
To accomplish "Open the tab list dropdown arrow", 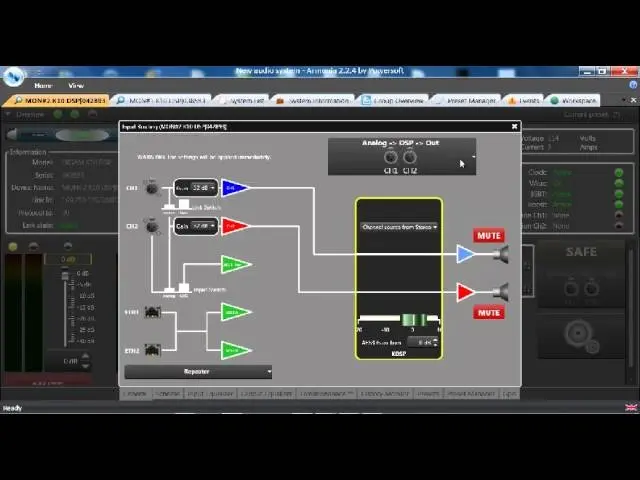I will pos(623,100).
